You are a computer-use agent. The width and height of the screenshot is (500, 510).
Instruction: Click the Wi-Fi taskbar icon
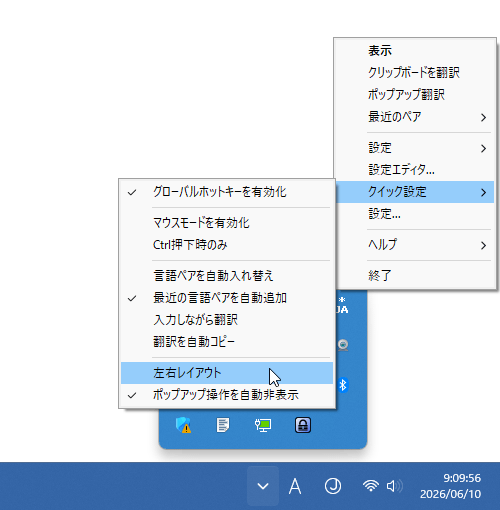(371, 486)
